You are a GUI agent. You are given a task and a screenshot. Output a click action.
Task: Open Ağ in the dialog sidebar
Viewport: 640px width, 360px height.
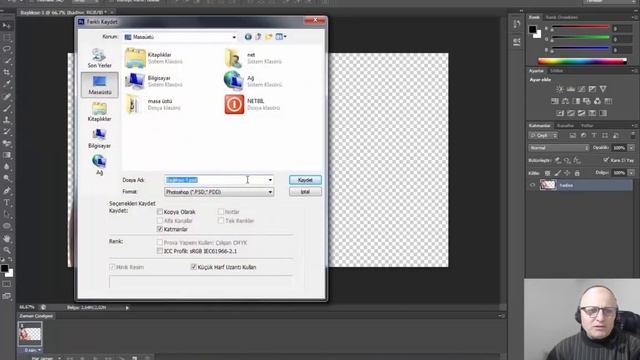[x=99, y=165]
